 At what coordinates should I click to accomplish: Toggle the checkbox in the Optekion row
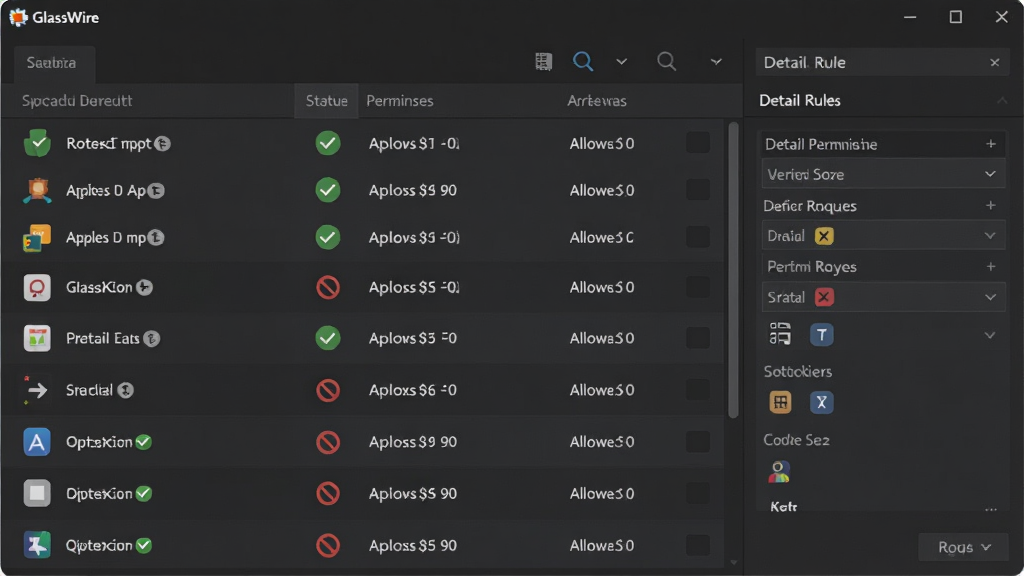(698, 441)
